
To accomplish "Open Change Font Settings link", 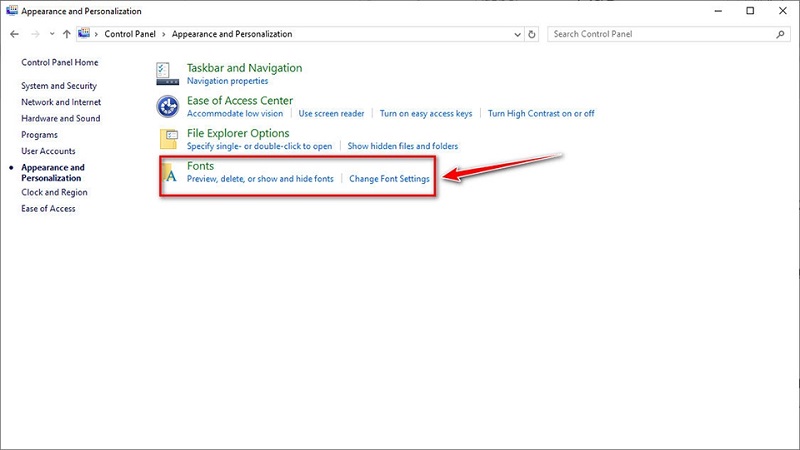I will pyautogui.click(x=389, y=179).
